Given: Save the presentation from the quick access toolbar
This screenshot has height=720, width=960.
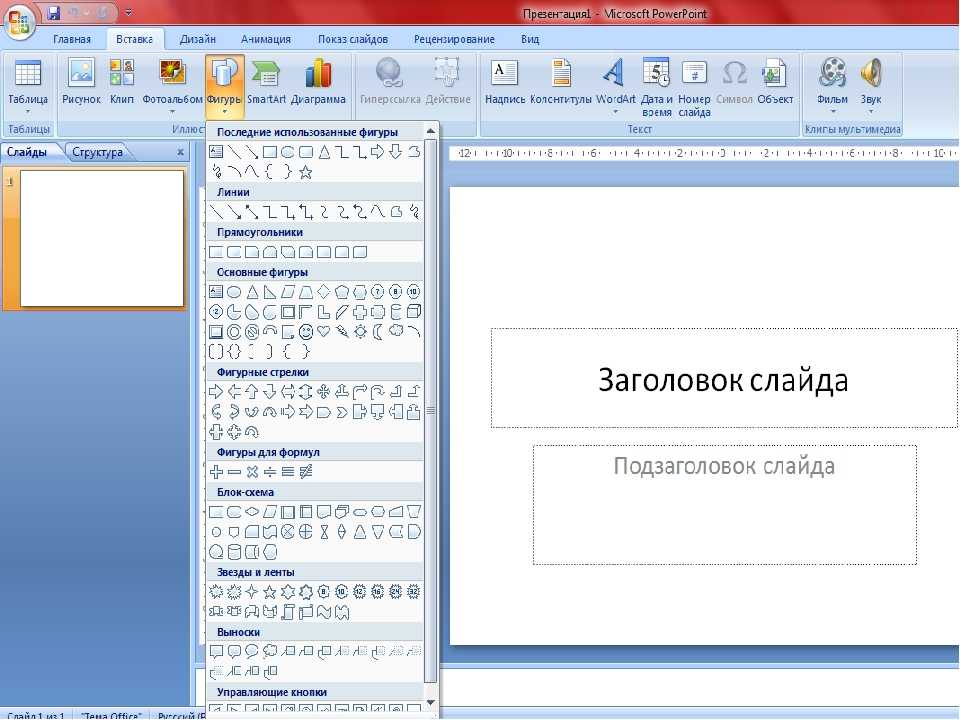Looking at the screenshot, I should tap(54, 12).
